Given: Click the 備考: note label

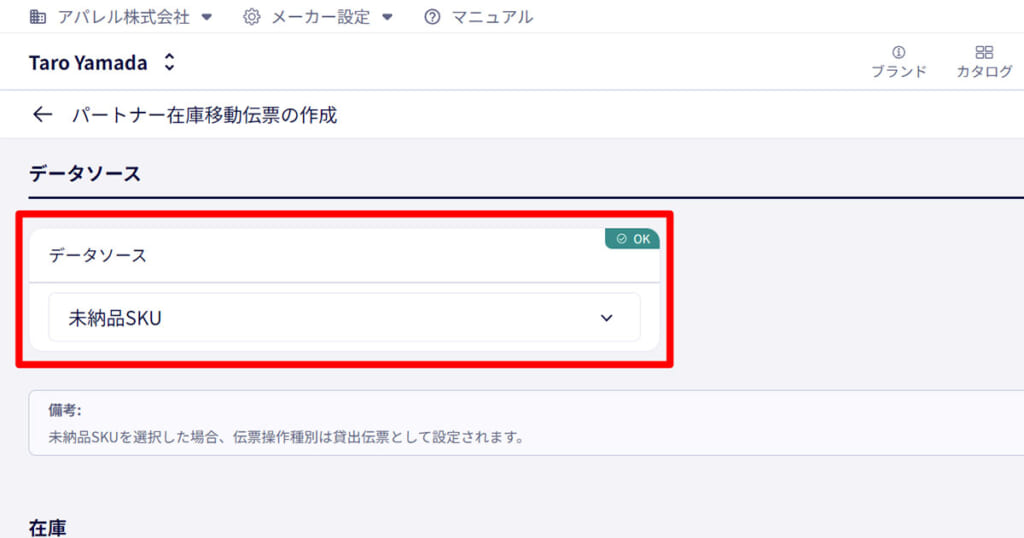Looking at the screenshot, I should pos(65,410).
